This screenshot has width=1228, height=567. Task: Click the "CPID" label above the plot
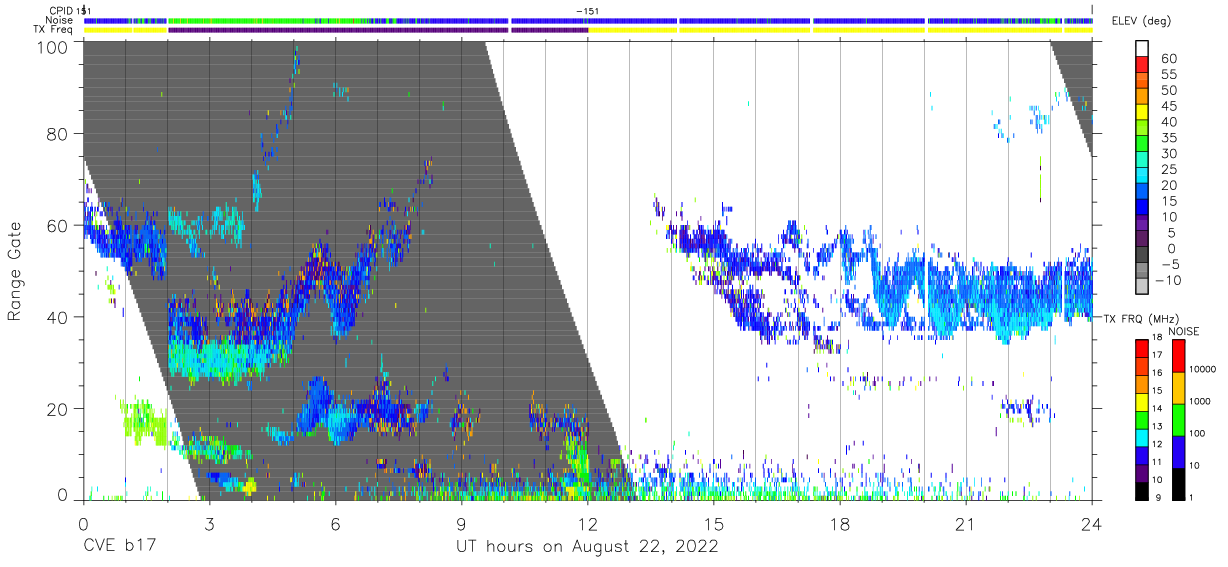[x=61, y=10]
